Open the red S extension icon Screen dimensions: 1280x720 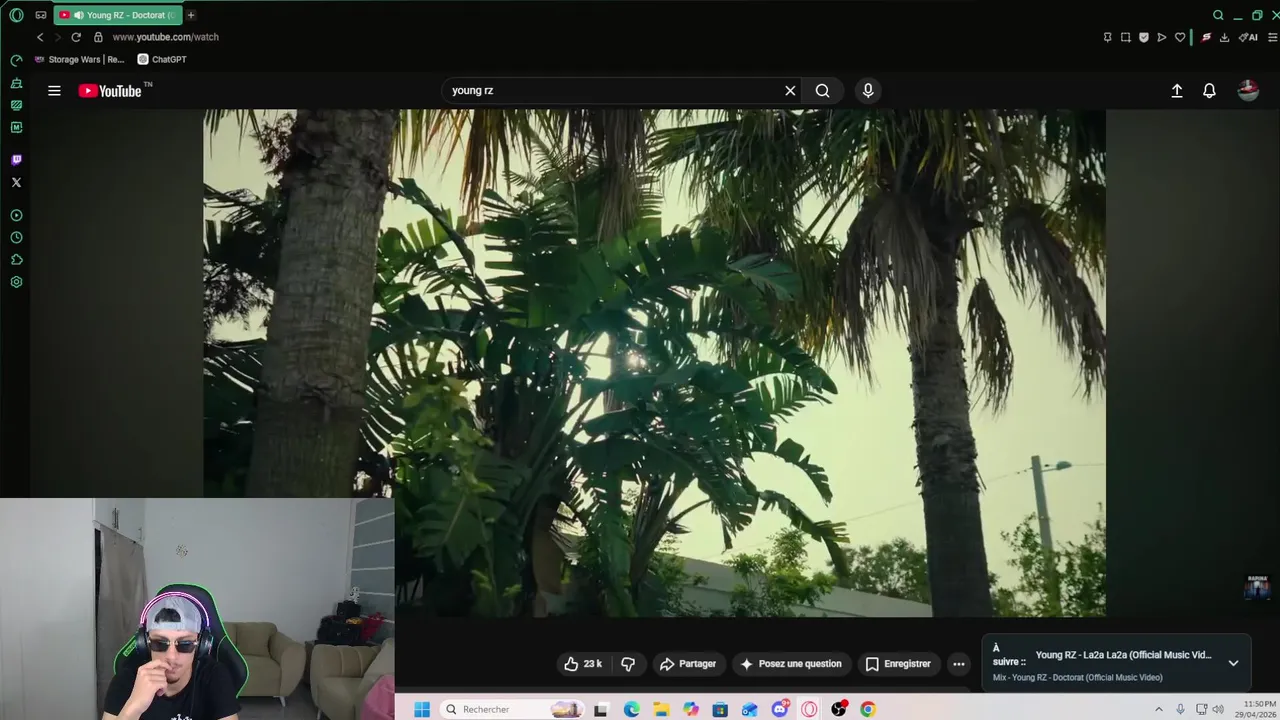[1206, 37]
